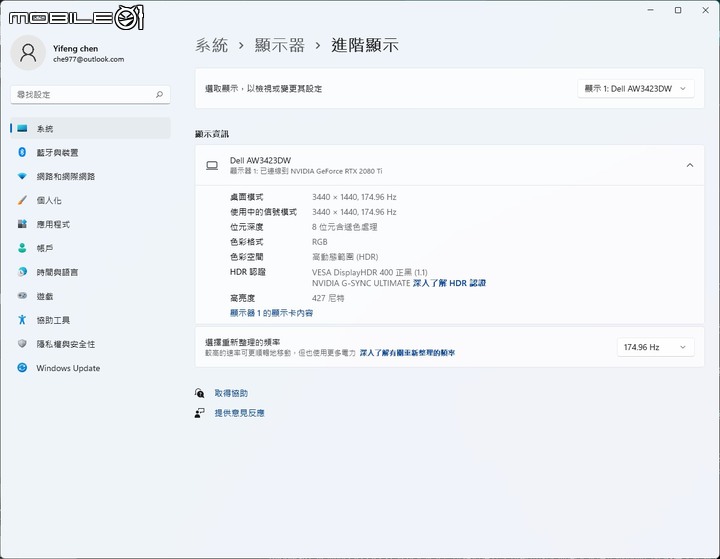This screenshot has height=559, width=720.
Task: Click the 顯示資訊 section heading
Action: click(212, 134)
